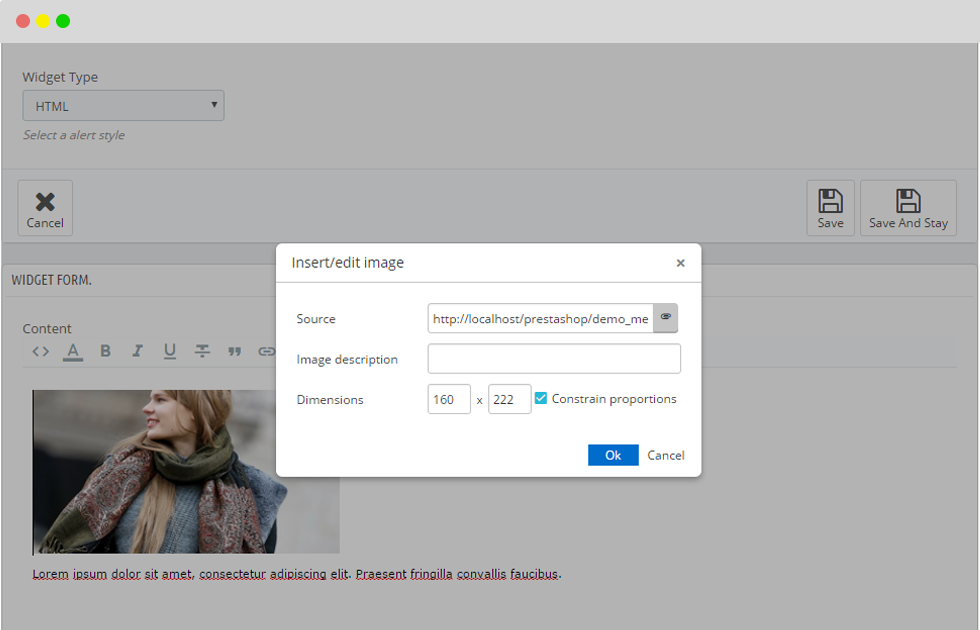Click the X Cancel button in widget toolbar

45,208
